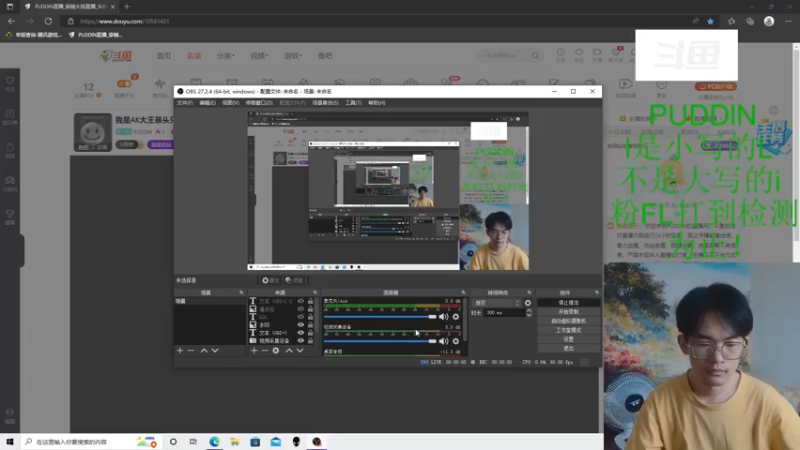Click the 开始录制 button
Viewport: 800px width, 450px height.
pyautogui.click(x=568, y=312)
